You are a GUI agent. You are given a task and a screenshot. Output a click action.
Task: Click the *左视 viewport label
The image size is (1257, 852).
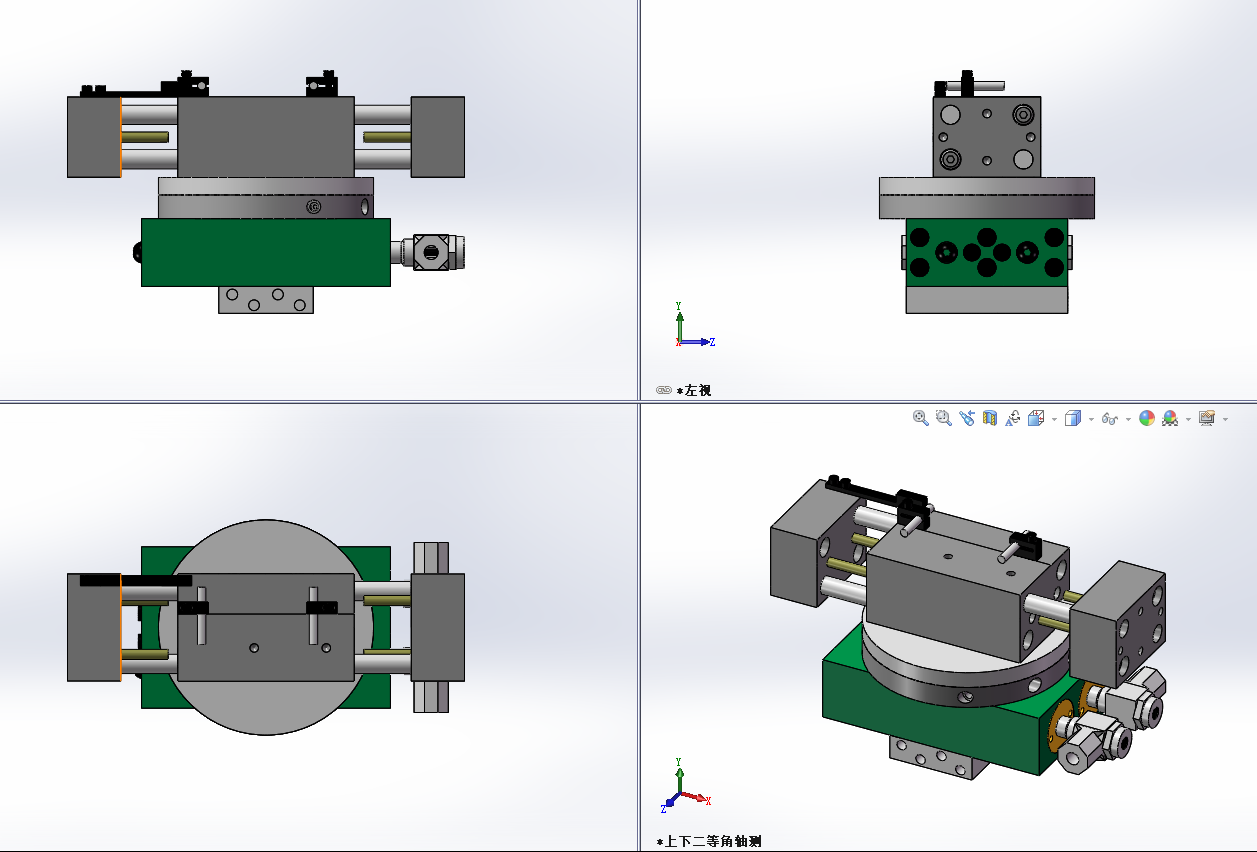pyautogui.click(x=694, y=390)
